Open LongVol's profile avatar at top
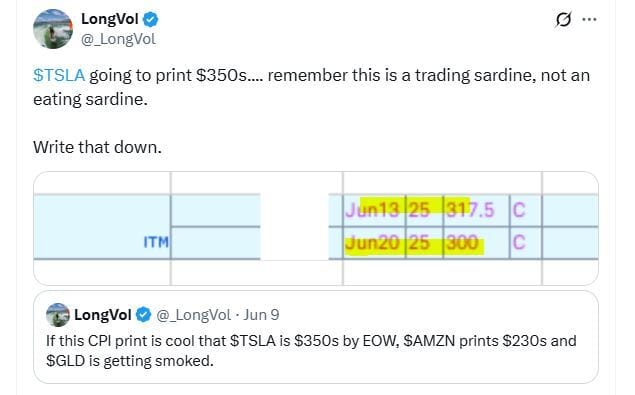The image size is (635, 395). 53,29
